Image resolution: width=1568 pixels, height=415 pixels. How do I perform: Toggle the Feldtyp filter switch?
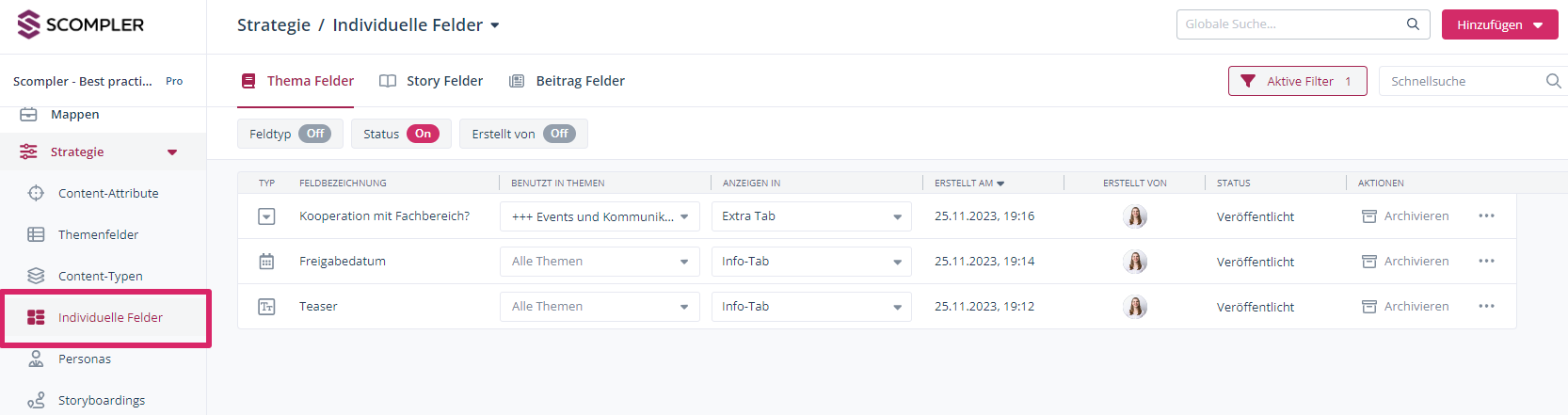[x=314, y=134]
